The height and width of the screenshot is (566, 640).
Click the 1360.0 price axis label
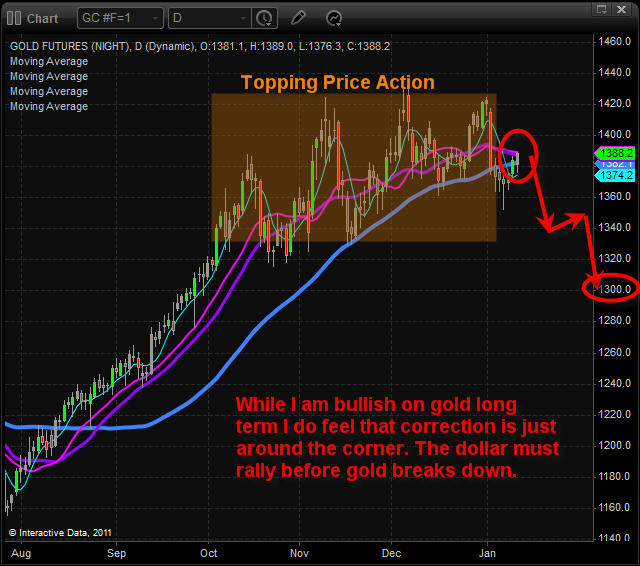(615, 196)
